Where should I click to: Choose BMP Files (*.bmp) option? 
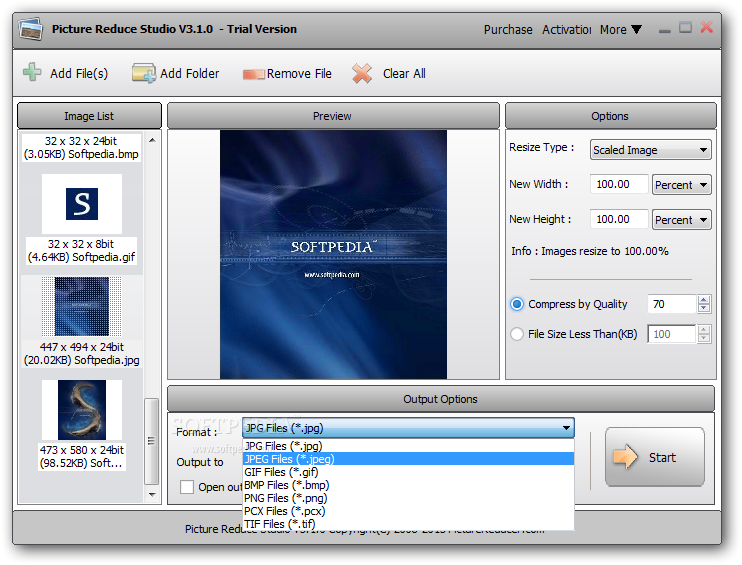point(408,485)
